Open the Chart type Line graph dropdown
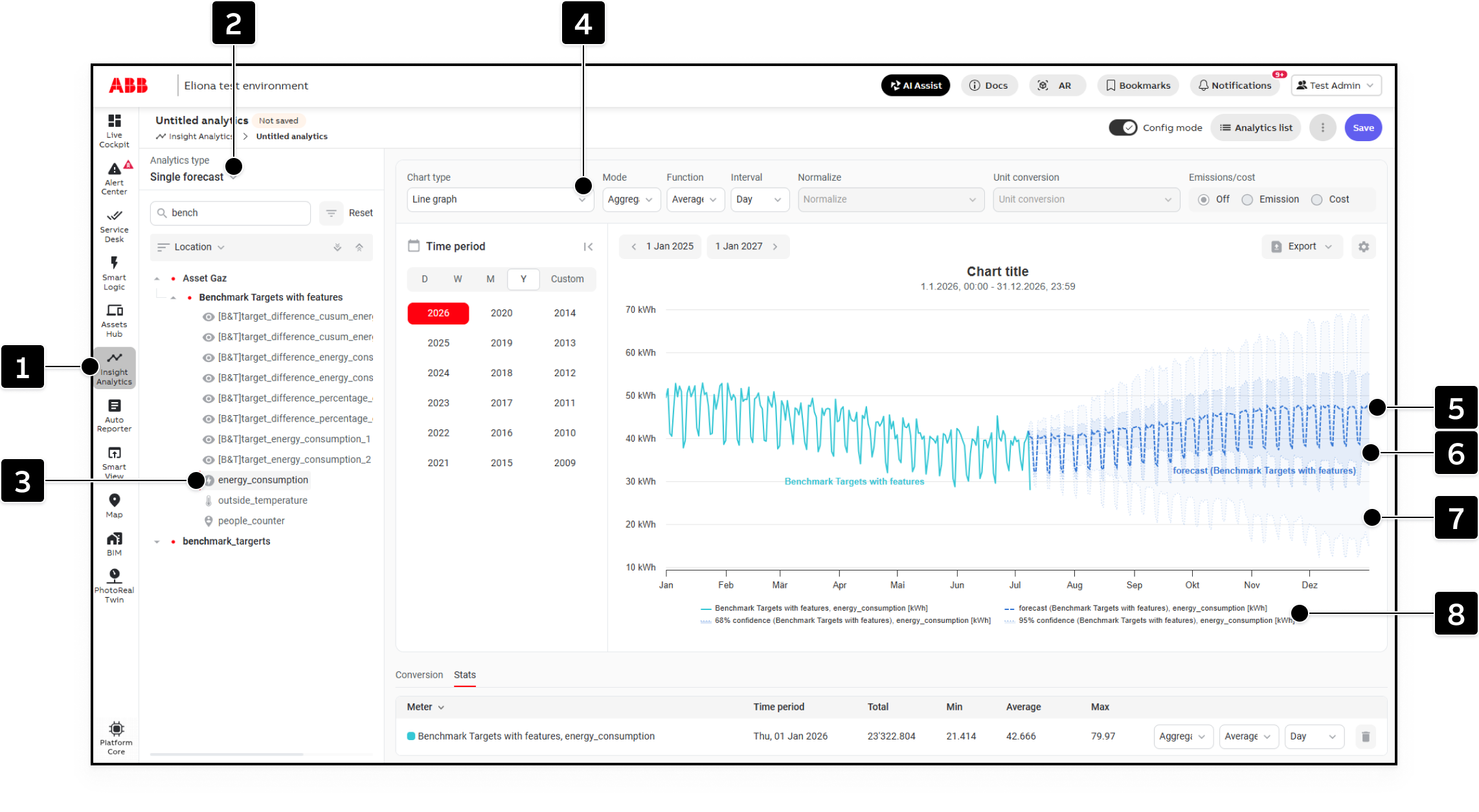This screenshot has width=1479, height=812. [500, 199]
